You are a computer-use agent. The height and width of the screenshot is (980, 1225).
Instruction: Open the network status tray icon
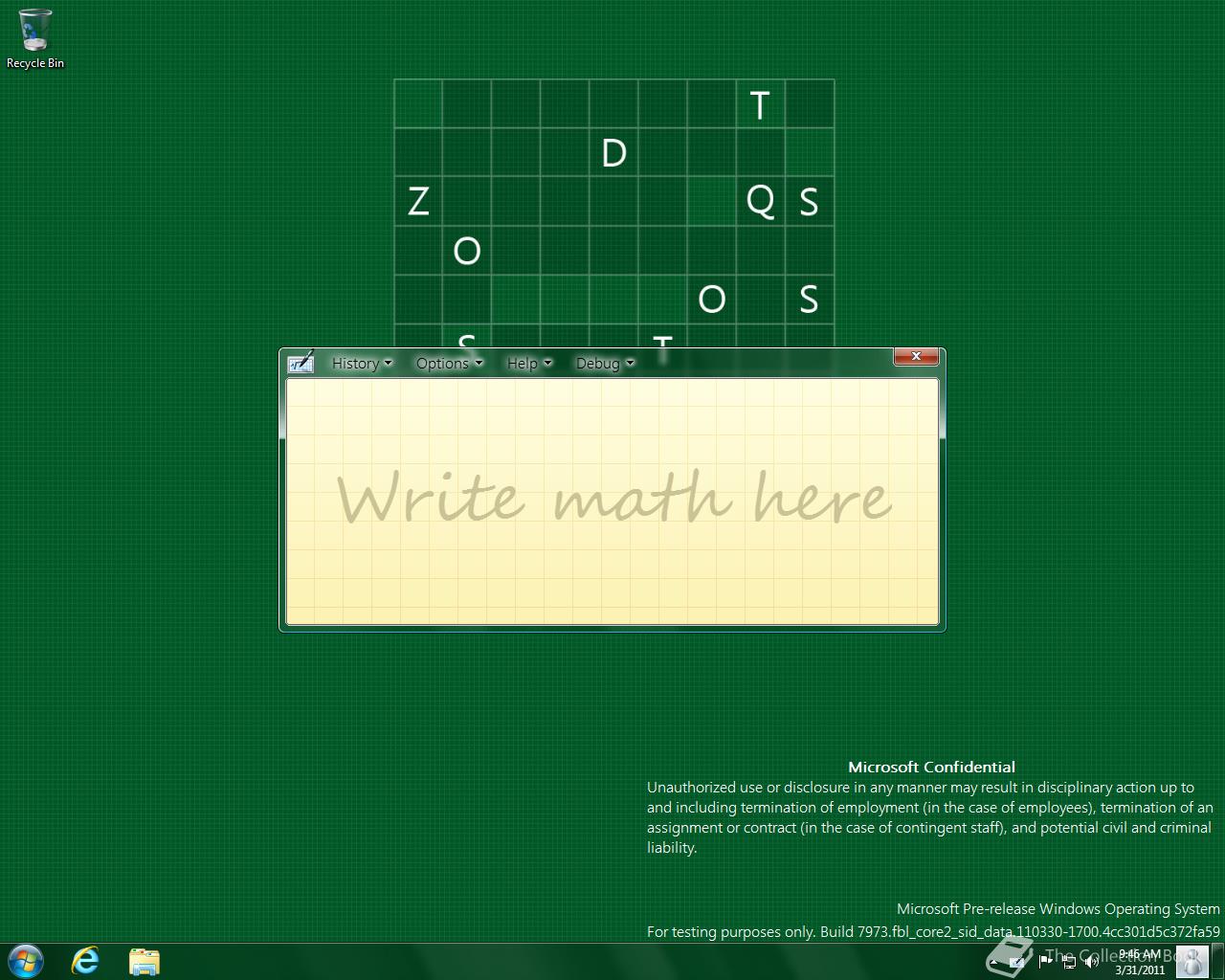pyautogui.click(x=1069, y=962)
